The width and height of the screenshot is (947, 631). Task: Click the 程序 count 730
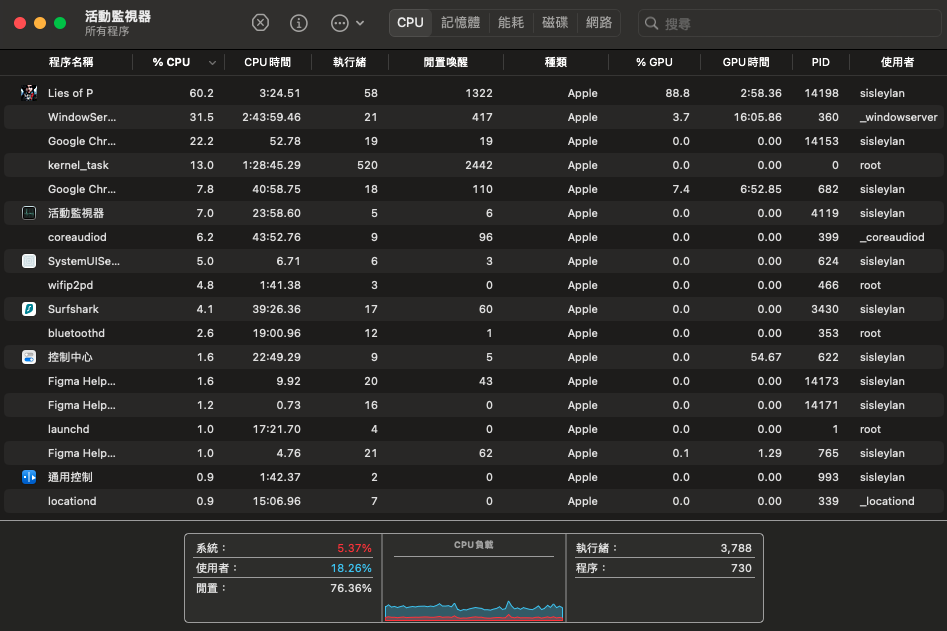pos(741,568)
